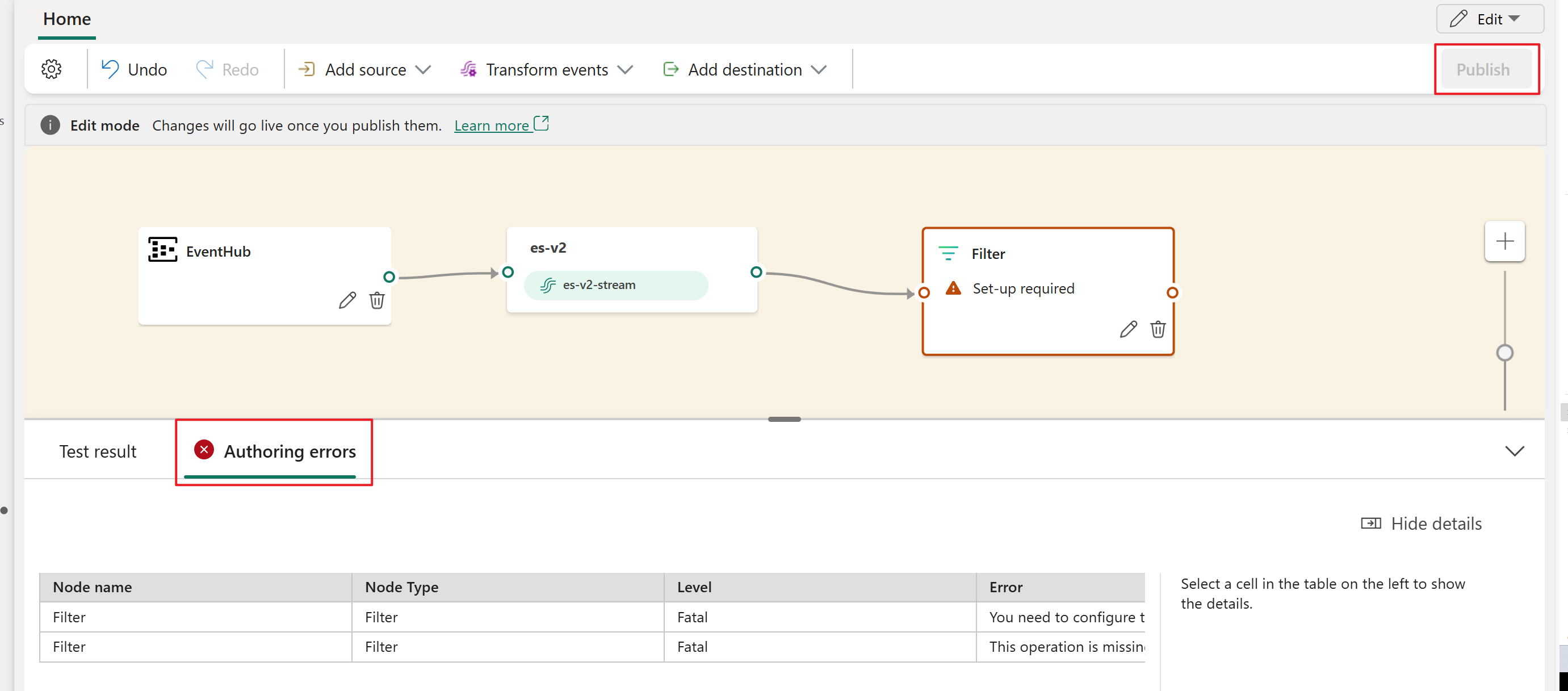The width and height of the screenshot is (1568, 691).
Task: Click the Publish button
Action: pos(1485,69)
